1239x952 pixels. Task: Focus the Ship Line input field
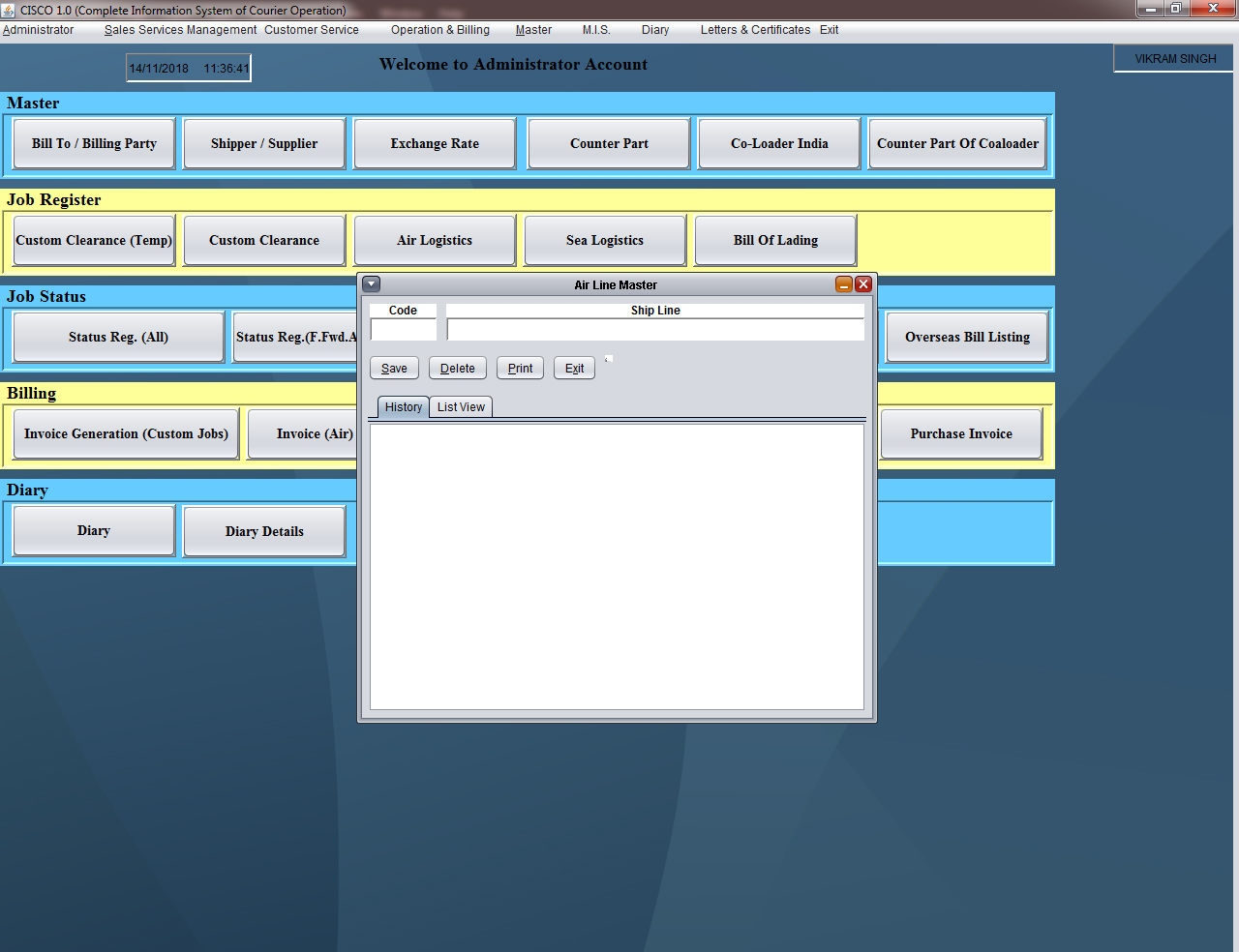(655, 330)
